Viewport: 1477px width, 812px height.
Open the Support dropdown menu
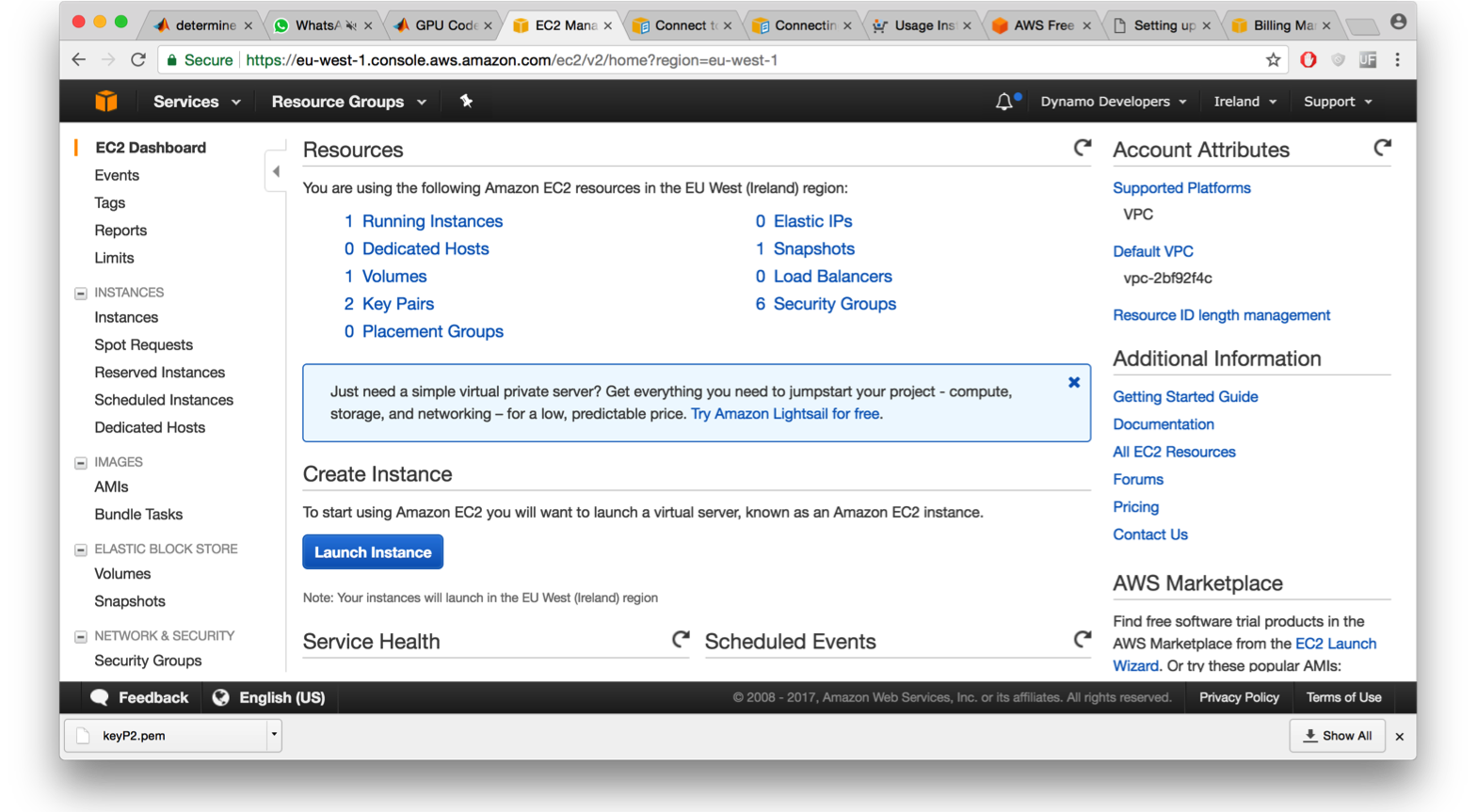point(1338,102)
